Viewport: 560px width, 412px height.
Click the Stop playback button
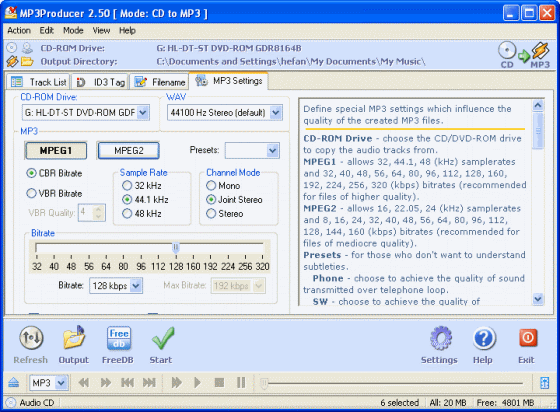coord(219,383)
